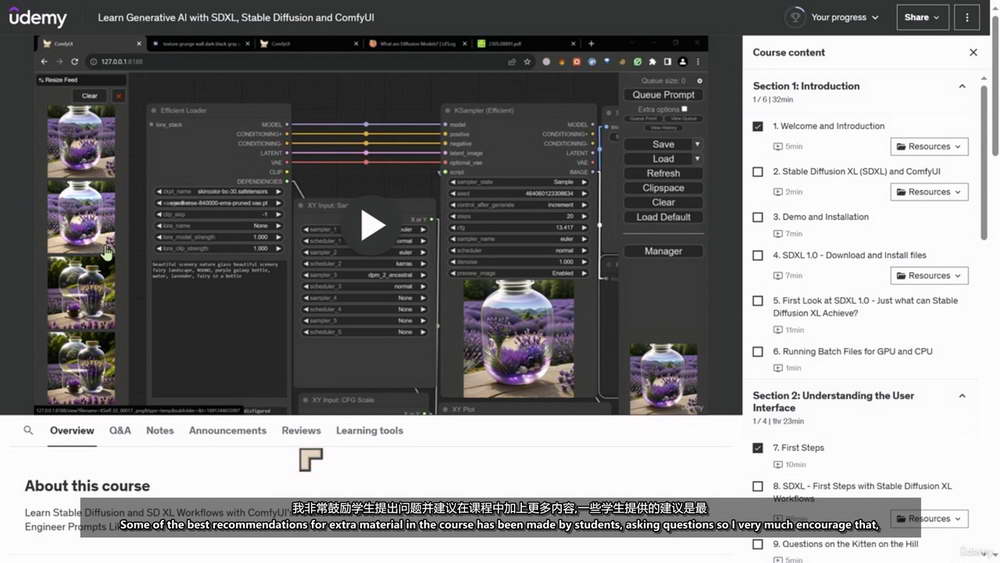1000x563 pixels.
Task: Open Resources dropdown for lecture 8
Action: click(929, 518)
